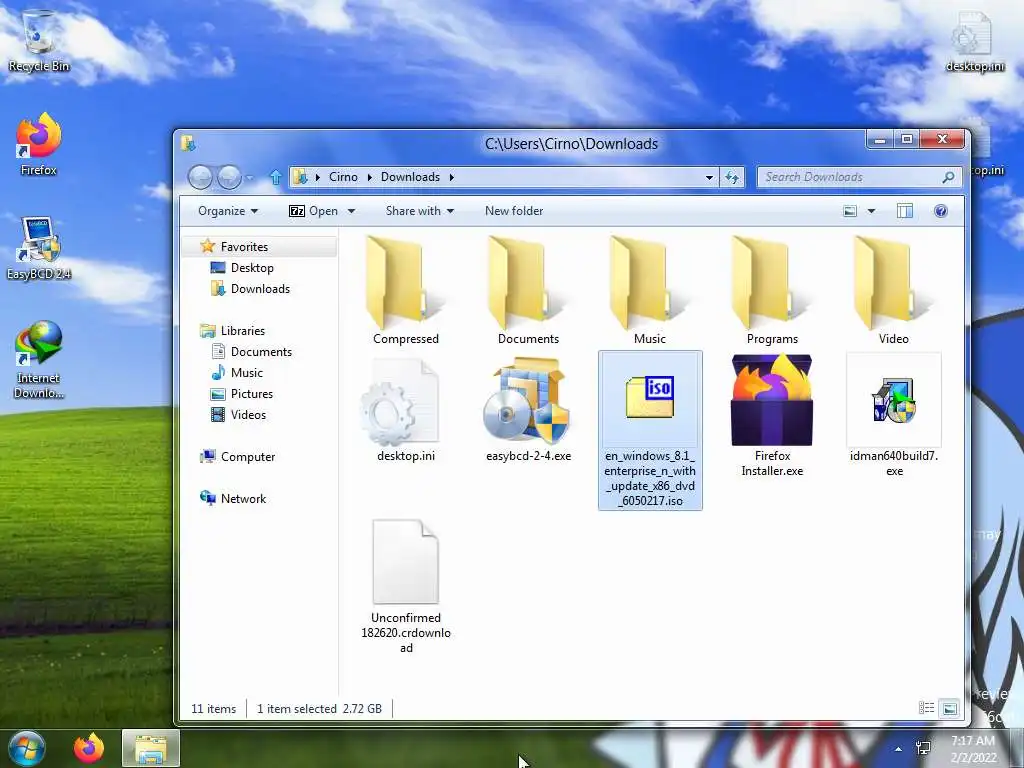Show hidden system tray icons
This screenshot has height=768, width=1024.
[x=899, y=749]
